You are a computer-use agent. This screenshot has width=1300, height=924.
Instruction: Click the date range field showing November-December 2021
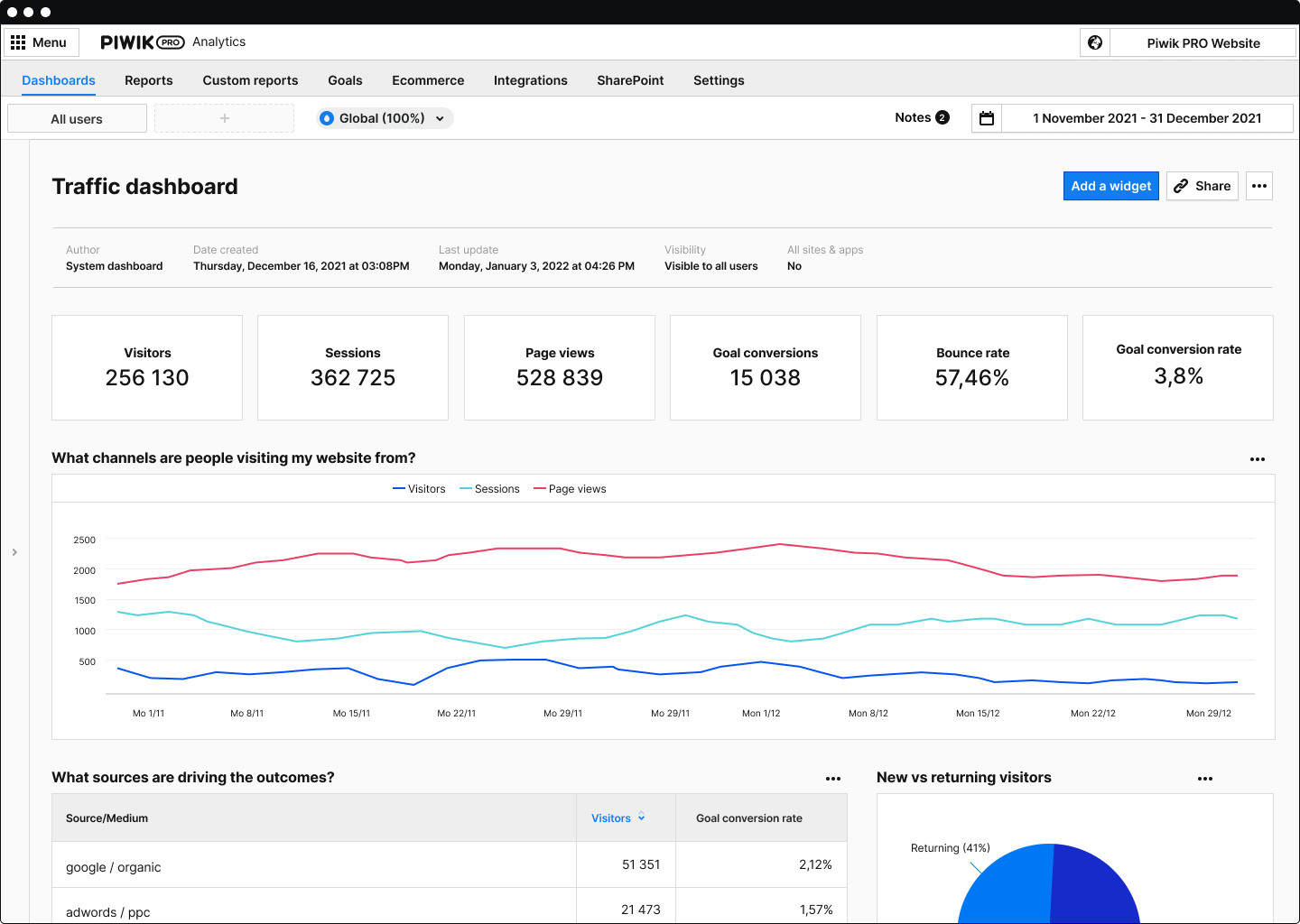1147,117
